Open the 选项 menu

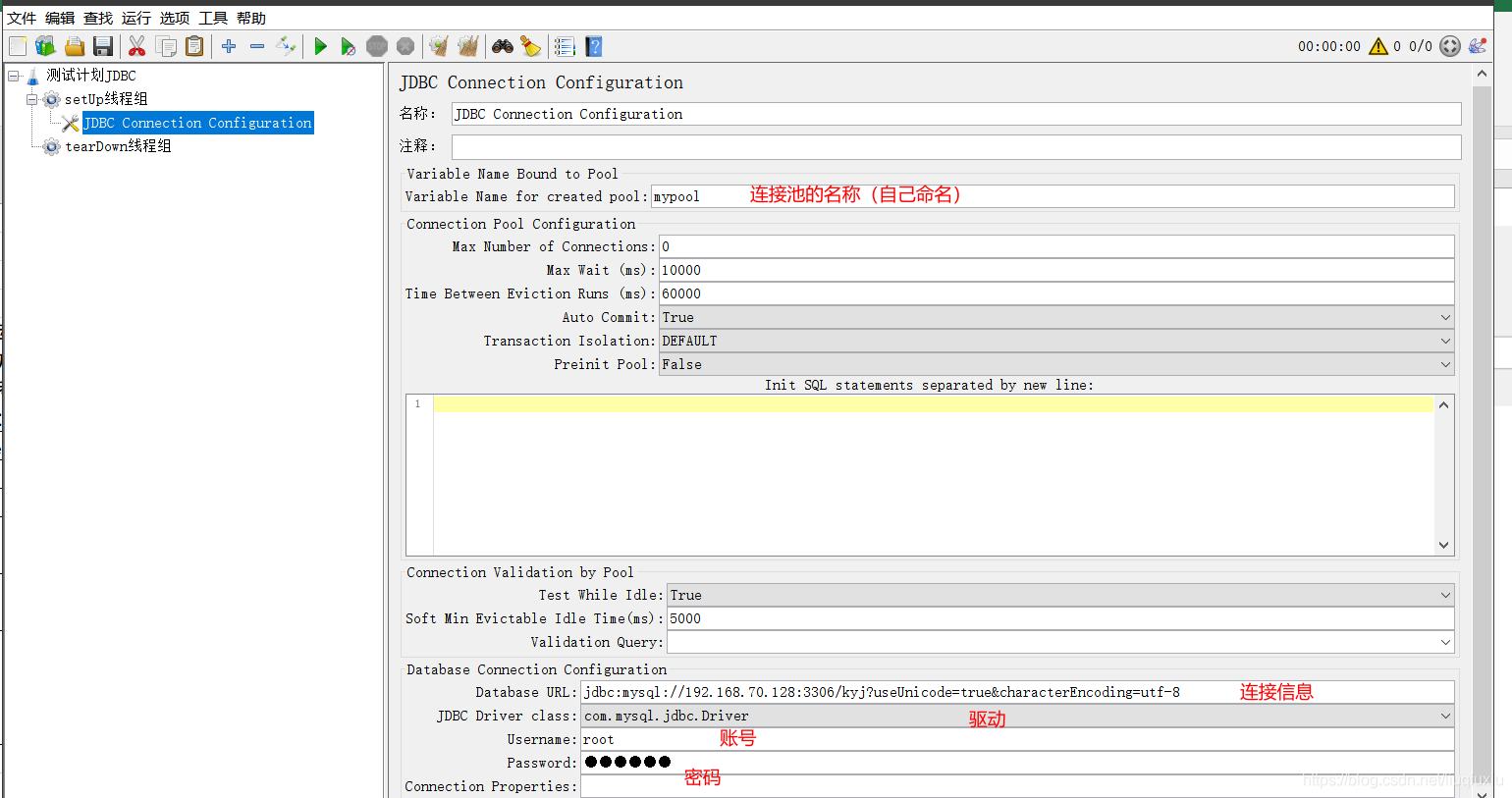[175, 18]
